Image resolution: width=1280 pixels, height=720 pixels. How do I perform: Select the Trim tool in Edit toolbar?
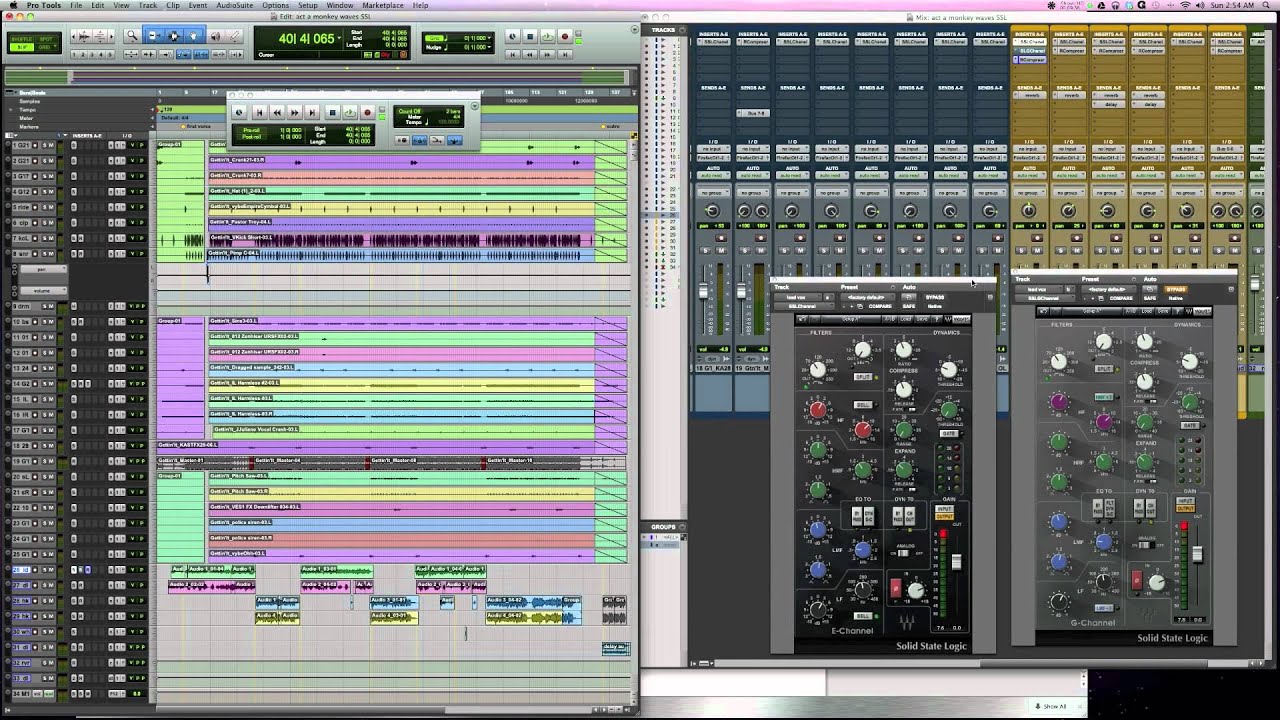[x=153, y=36]
